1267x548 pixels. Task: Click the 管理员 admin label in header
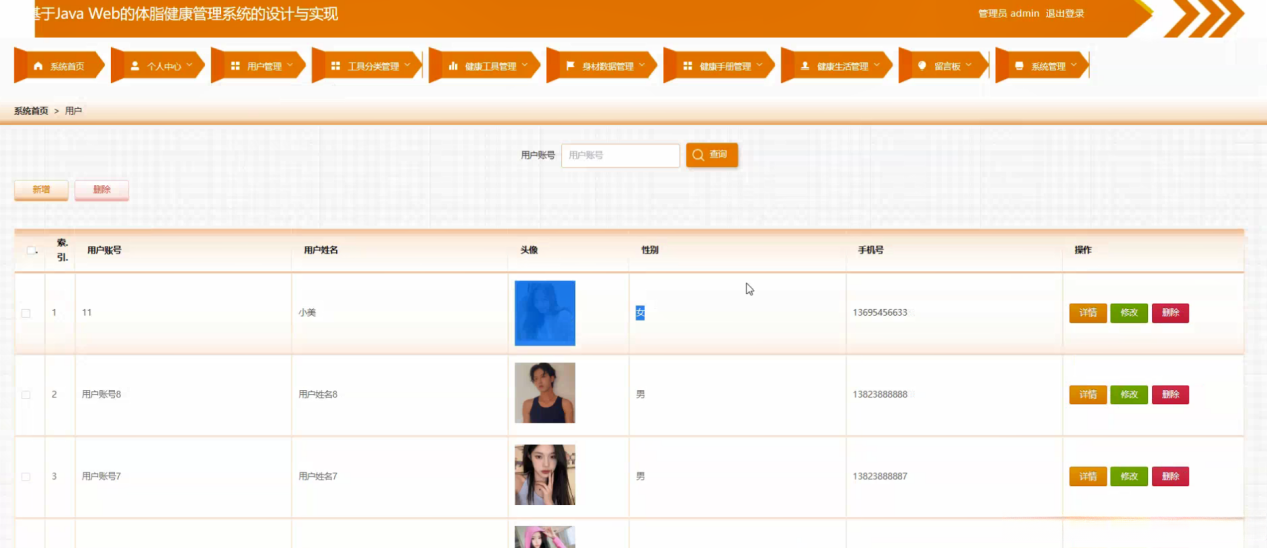pyautogui.click(x=1009, y=14)
